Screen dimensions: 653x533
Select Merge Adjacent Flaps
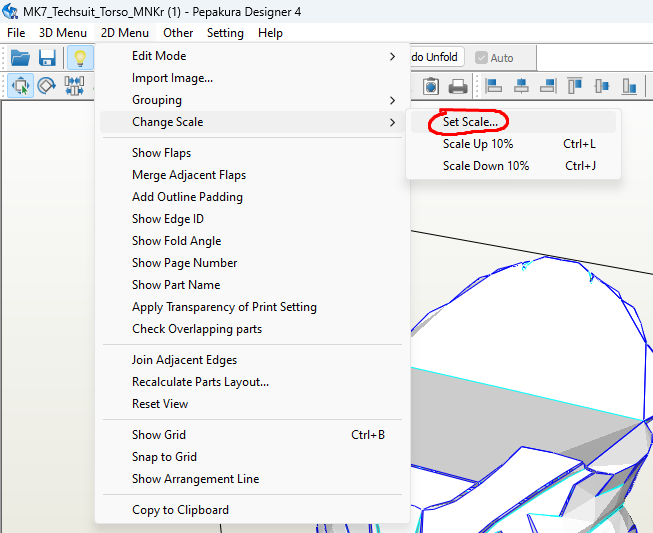click(x=252, y=175)
